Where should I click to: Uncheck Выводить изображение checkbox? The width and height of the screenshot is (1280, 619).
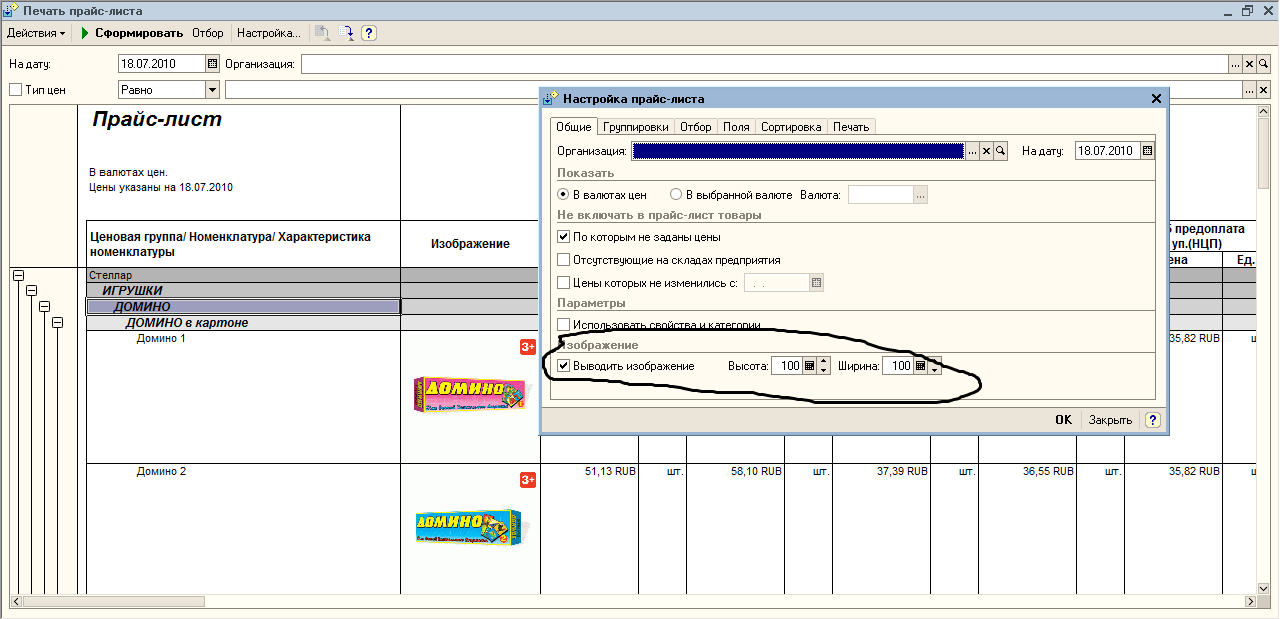coord(564,366)
